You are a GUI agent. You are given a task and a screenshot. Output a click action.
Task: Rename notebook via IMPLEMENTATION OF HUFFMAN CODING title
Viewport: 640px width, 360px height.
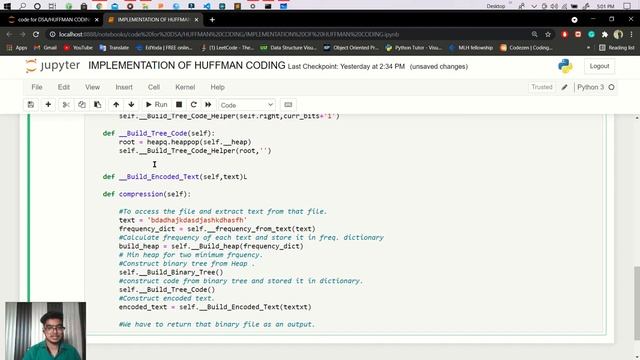(187, 66)
